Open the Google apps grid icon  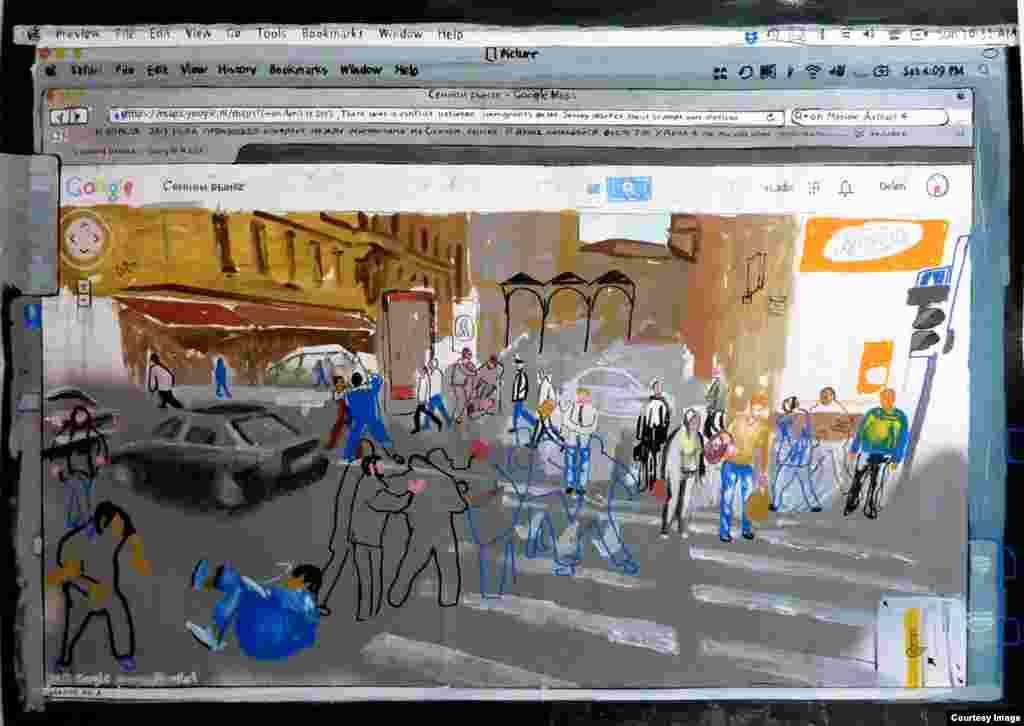pos(814,187)
